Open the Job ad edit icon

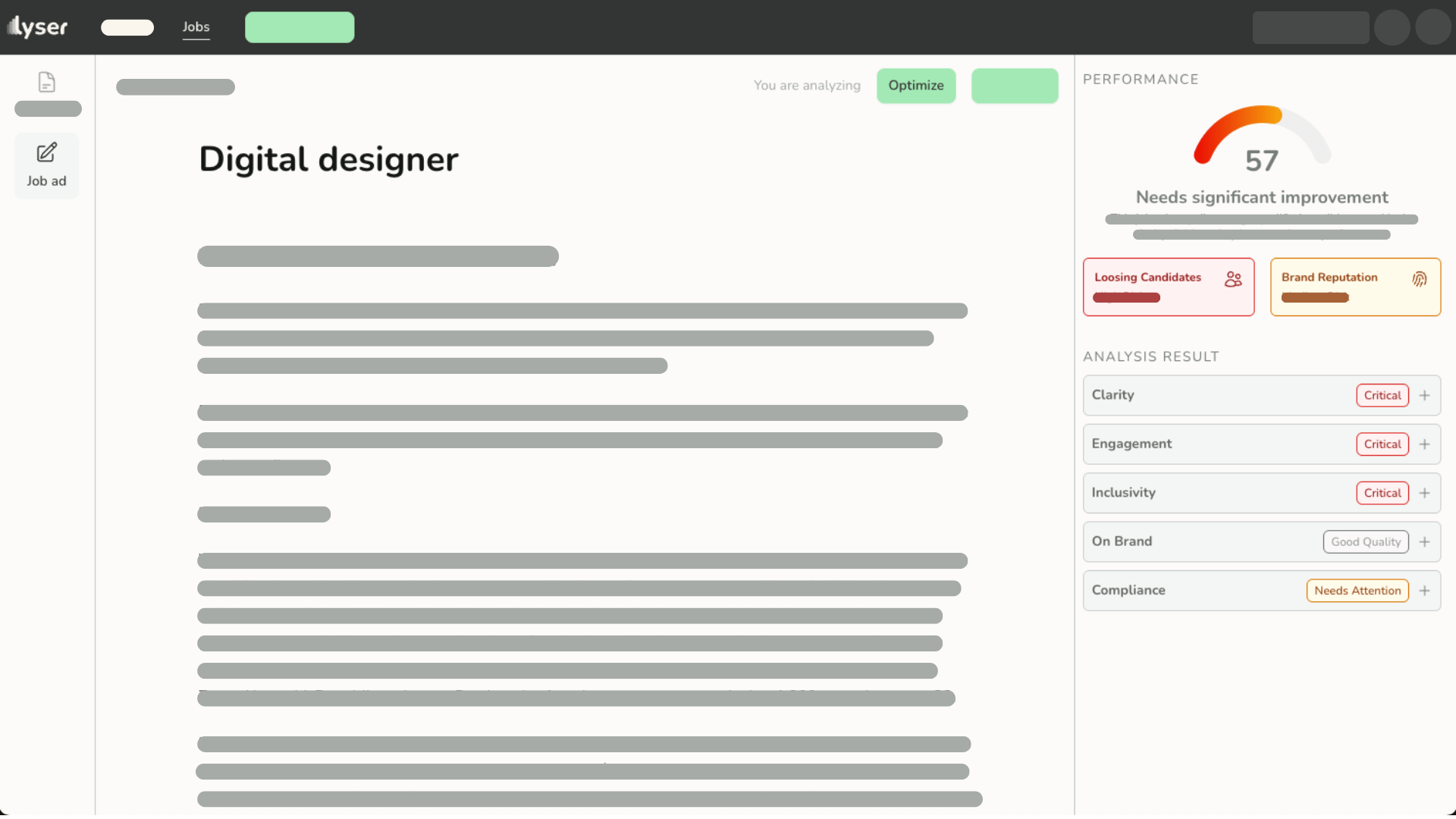click(46, 152)
